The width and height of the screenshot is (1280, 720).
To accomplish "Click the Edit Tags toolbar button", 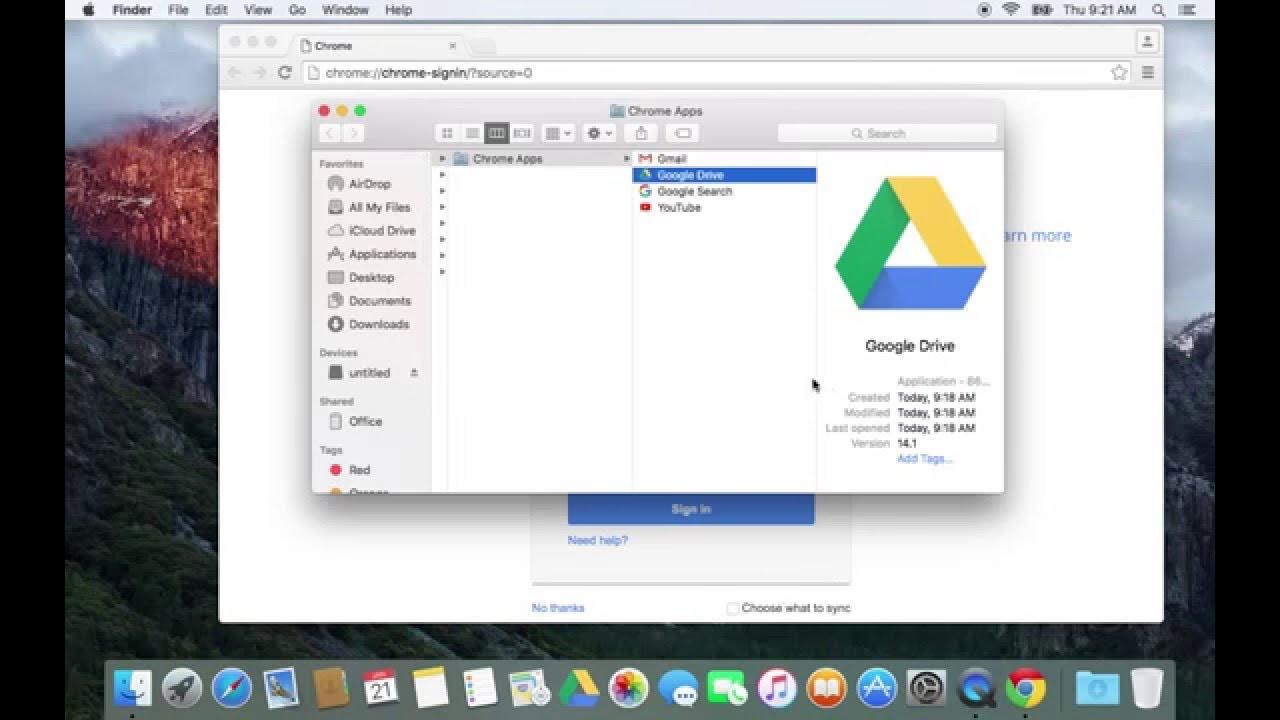I will 682,133.
